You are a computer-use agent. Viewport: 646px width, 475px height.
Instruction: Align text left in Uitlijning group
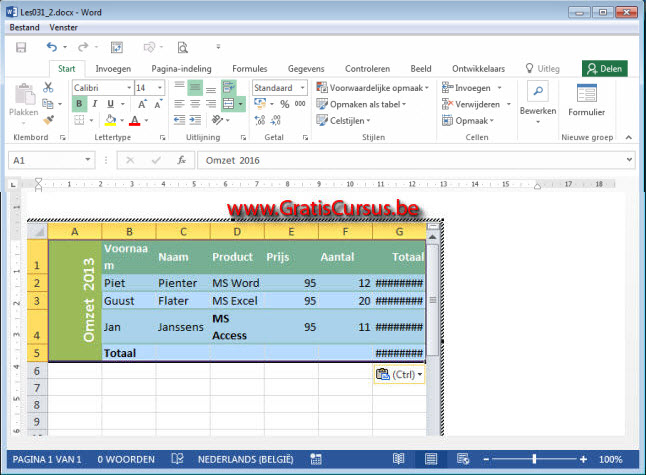[x=179, y=104]
